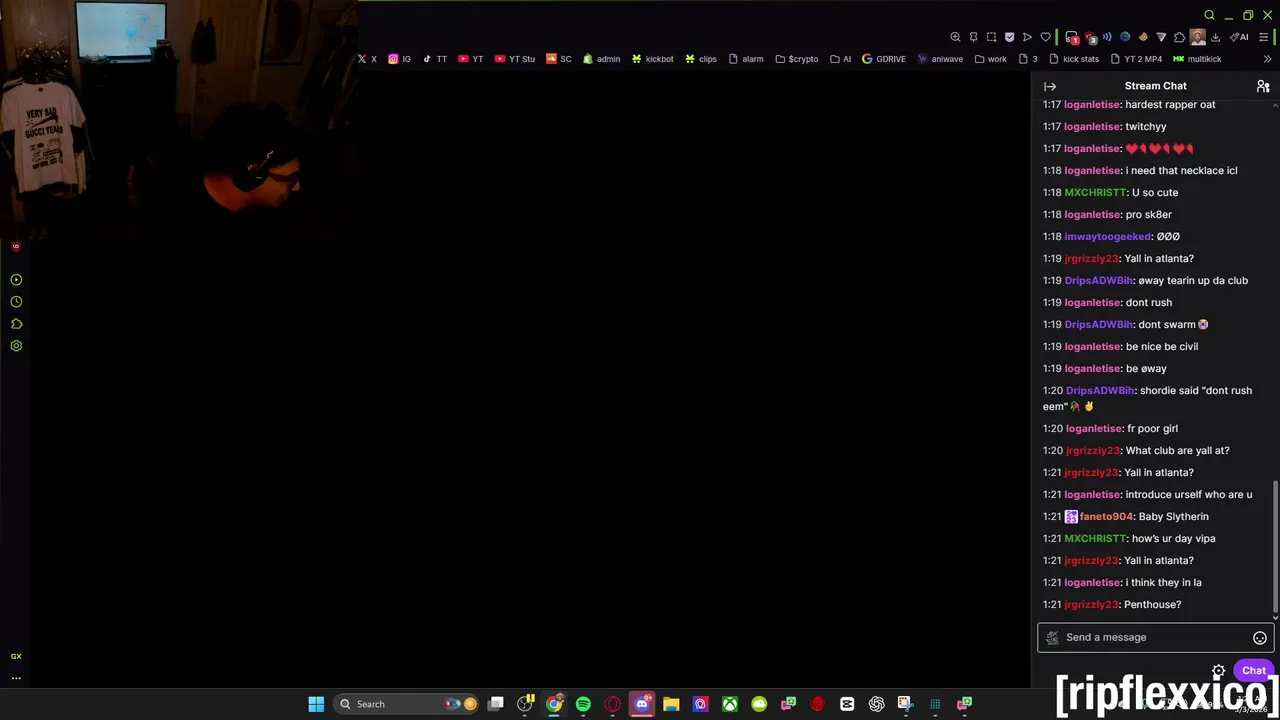Click the blue sound waves extension icon
This screenshot has height=720, width=1280.
click(x=1107, y=37)
